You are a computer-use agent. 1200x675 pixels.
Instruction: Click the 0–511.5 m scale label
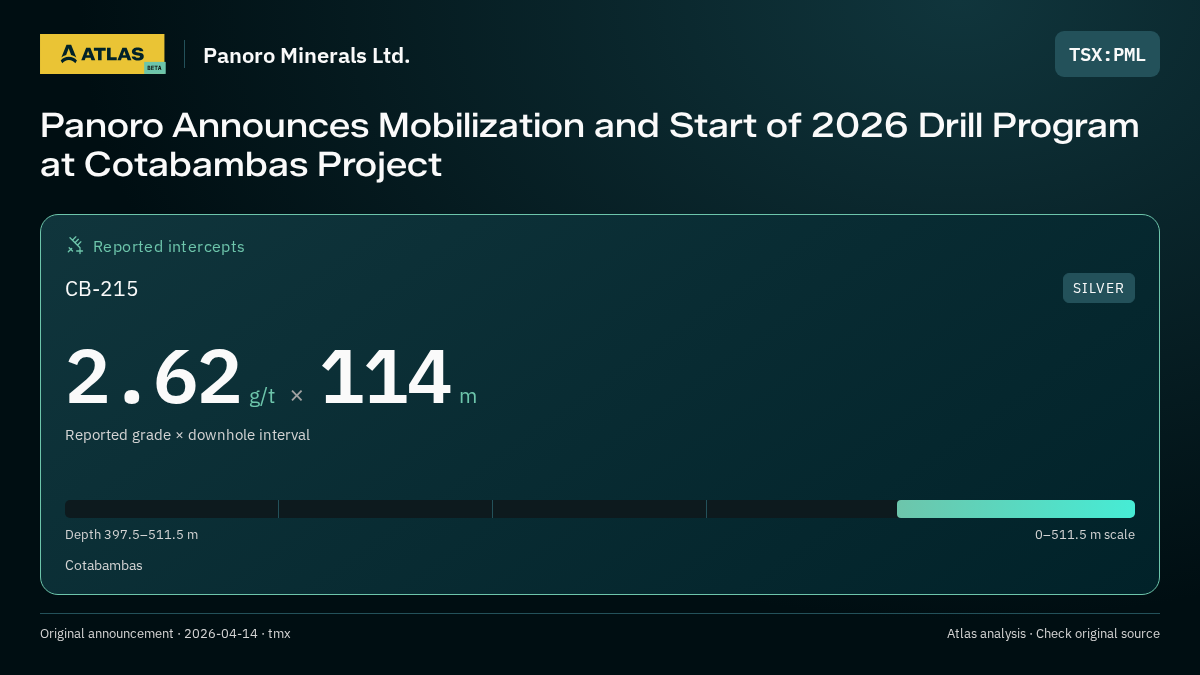point(1085,535)
